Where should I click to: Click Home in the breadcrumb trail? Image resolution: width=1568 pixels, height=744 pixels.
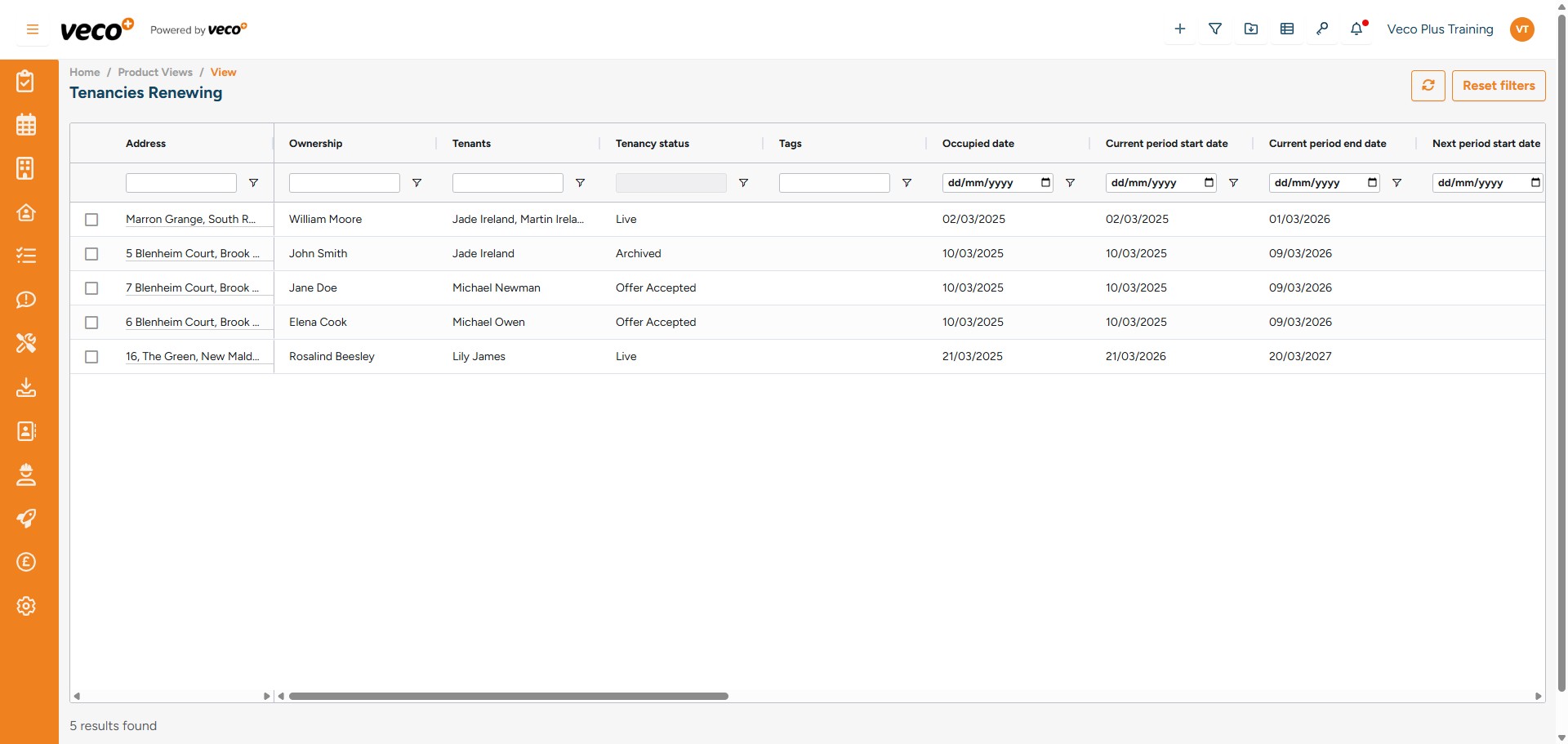point(84,72)
